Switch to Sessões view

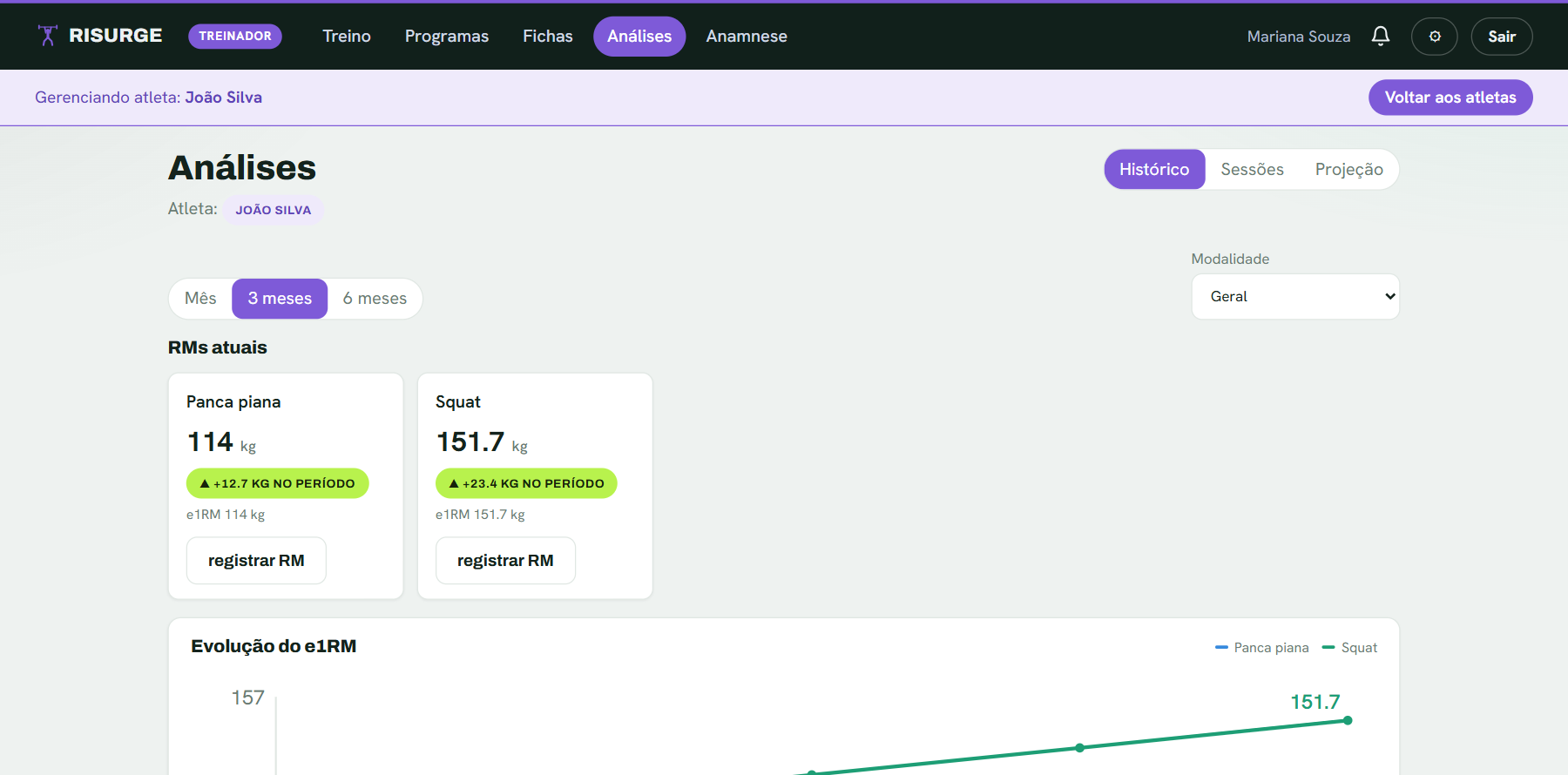(x=1252, y=169)
